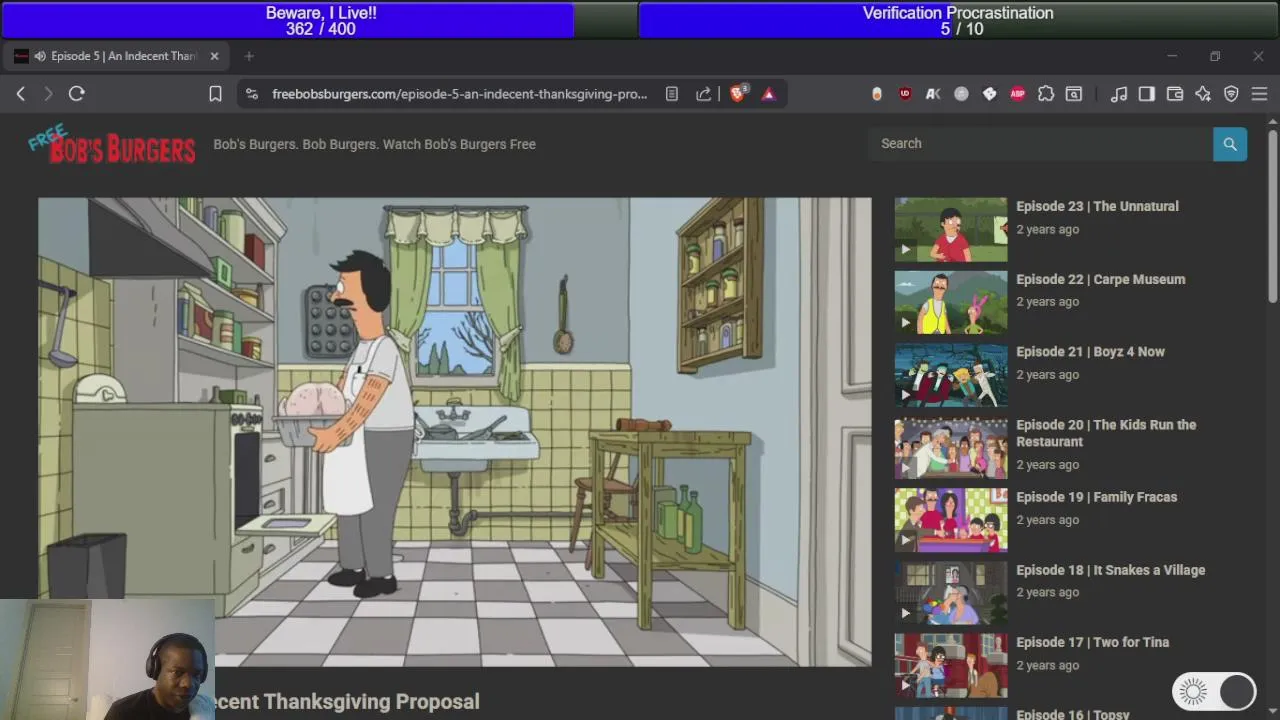Click the Episode 20 thumbnail image
The width and height of the screenshot is (1280, 720).
pyautogui.click(x=951, y=447)
